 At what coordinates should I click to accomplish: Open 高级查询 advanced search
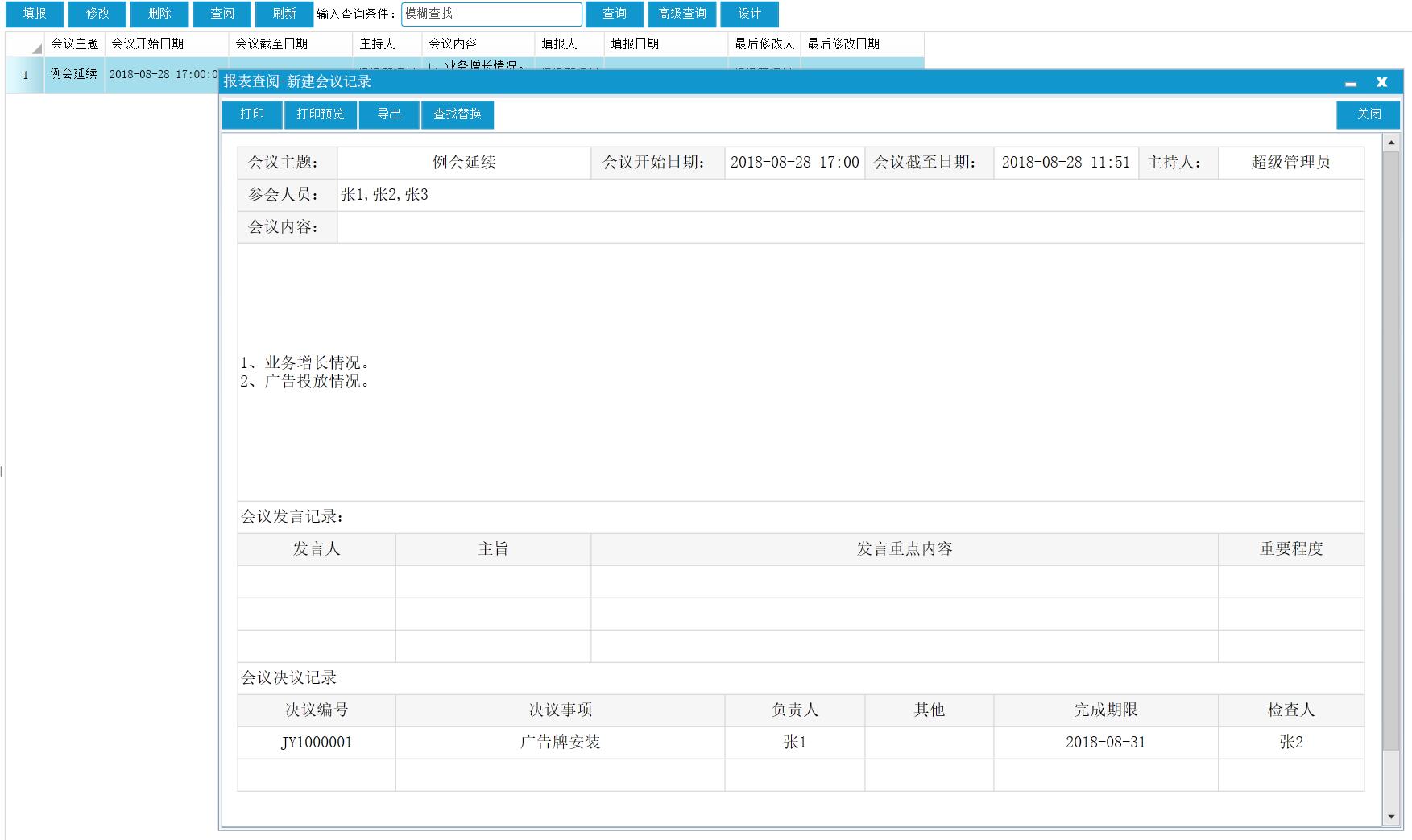click(682, 14)
